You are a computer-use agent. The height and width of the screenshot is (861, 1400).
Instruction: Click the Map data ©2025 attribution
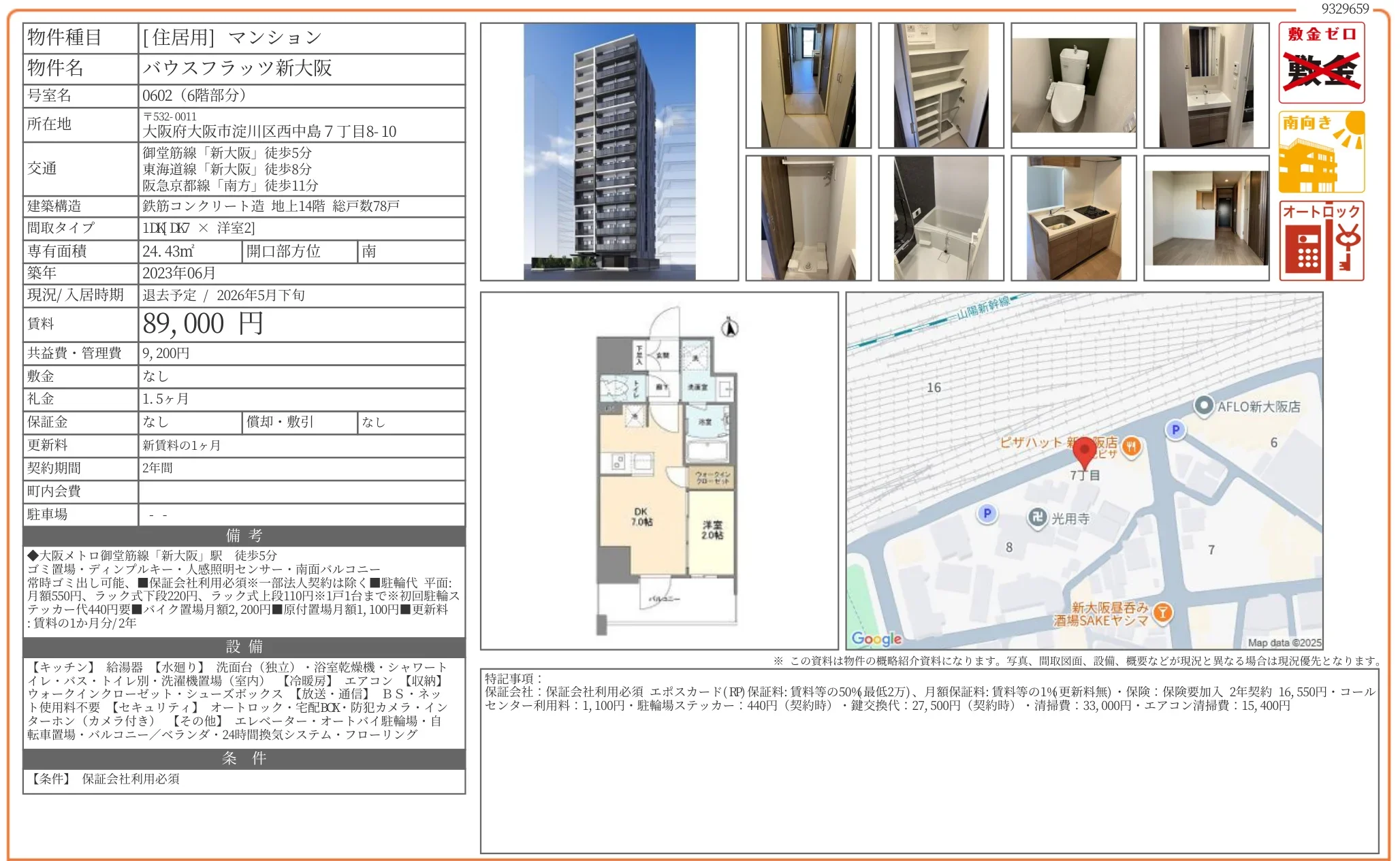tap(1284, 643)
